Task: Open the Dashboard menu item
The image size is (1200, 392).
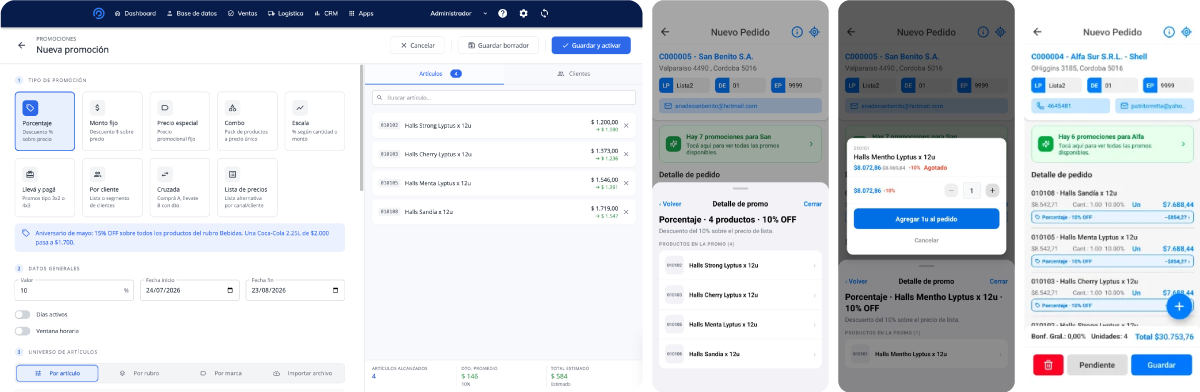Action: tap(135, 13)
